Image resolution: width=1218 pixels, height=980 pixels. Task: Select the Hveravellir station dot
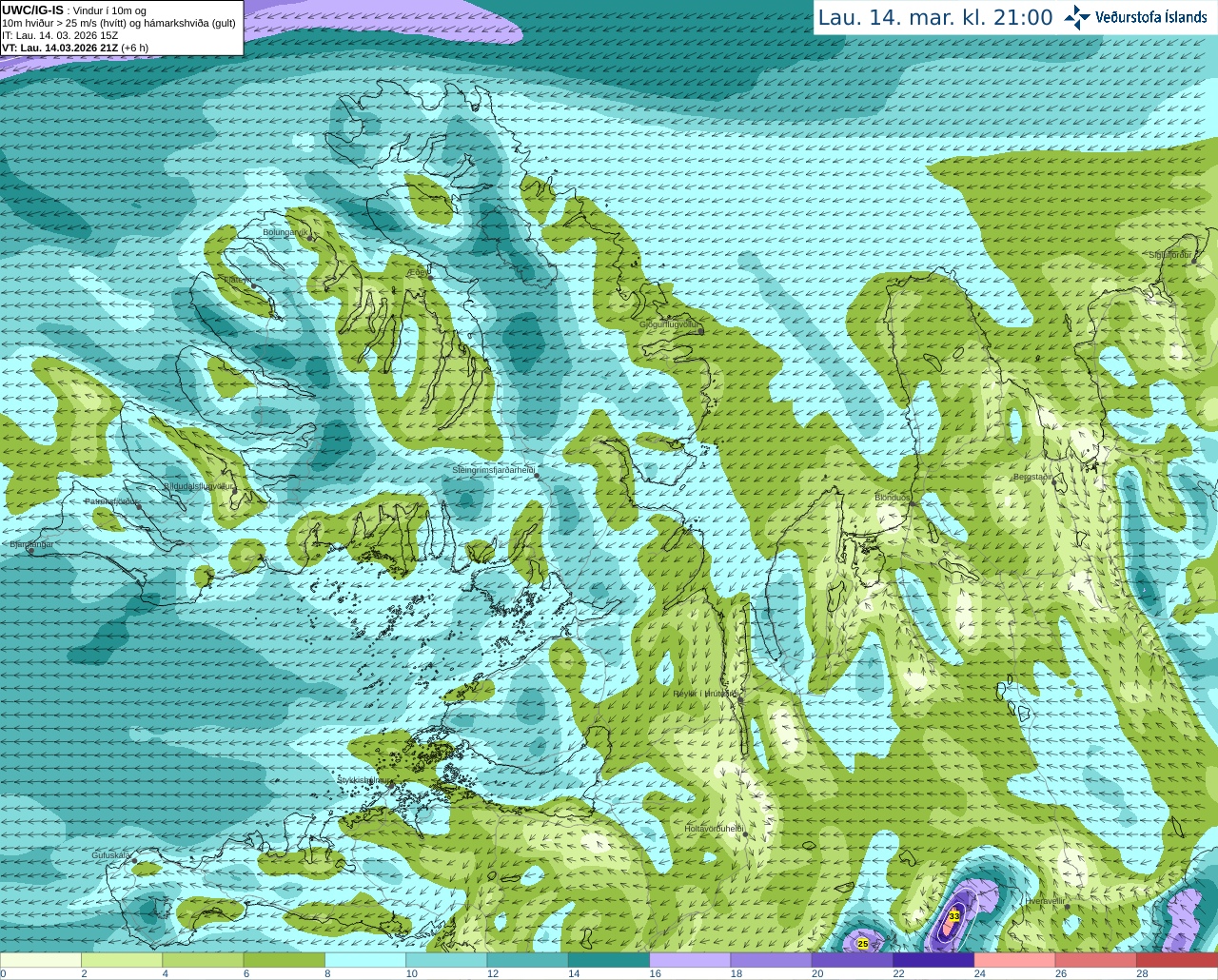pos(1066,907)
